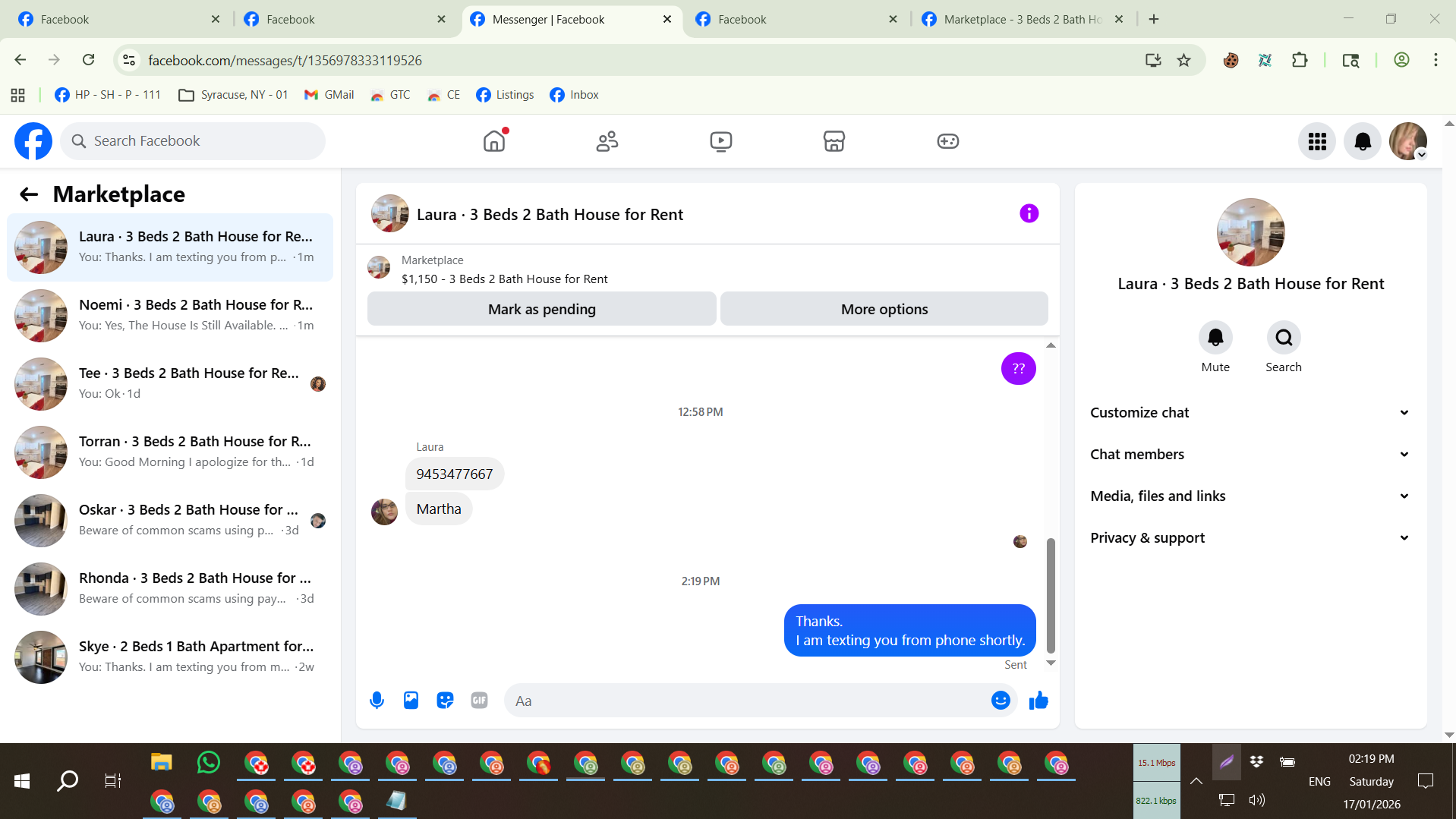
Task: Start a voice clip with microphone icon
Action: (x=377, y=701)
